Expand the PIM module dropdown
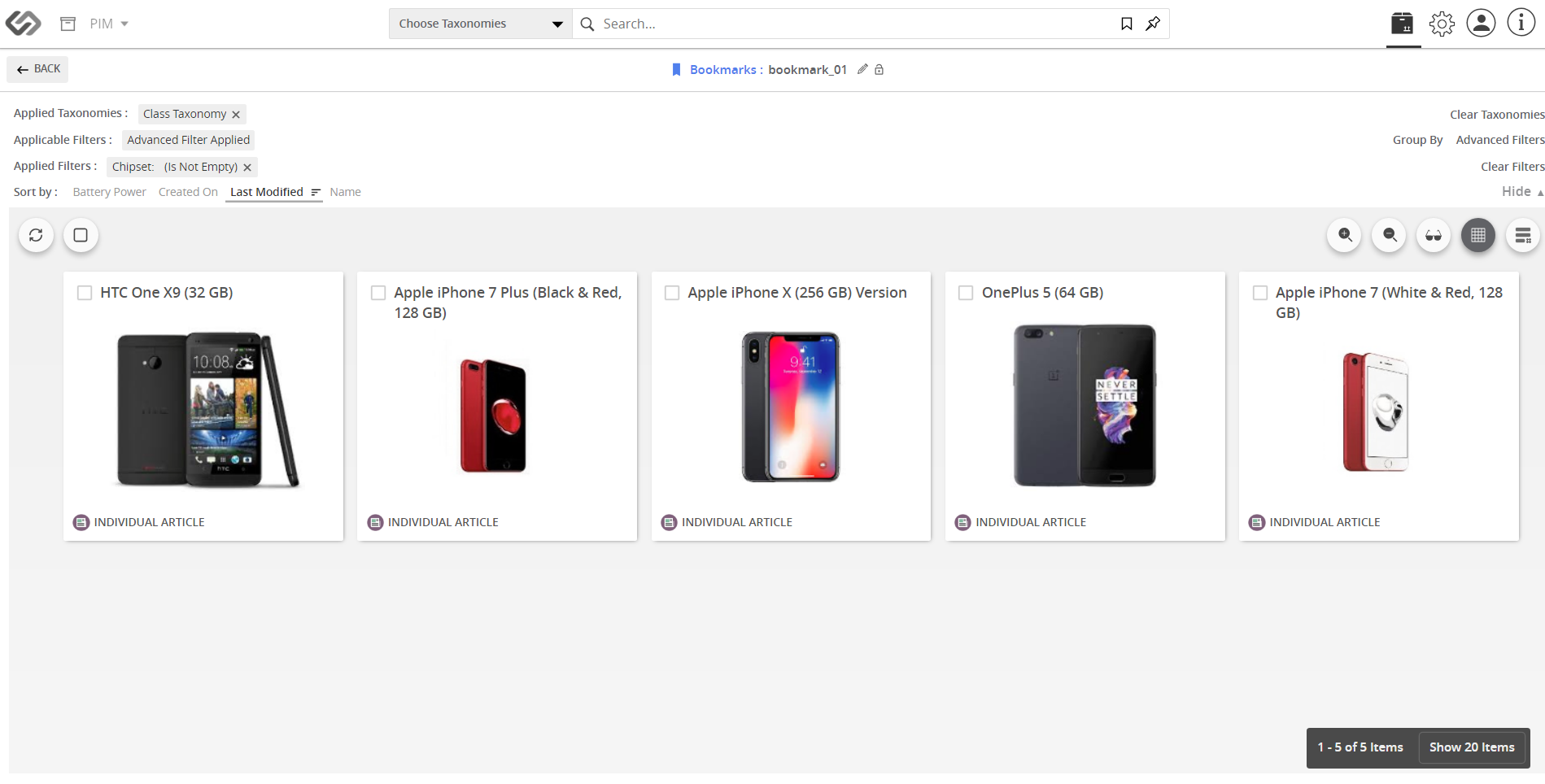 124,24
